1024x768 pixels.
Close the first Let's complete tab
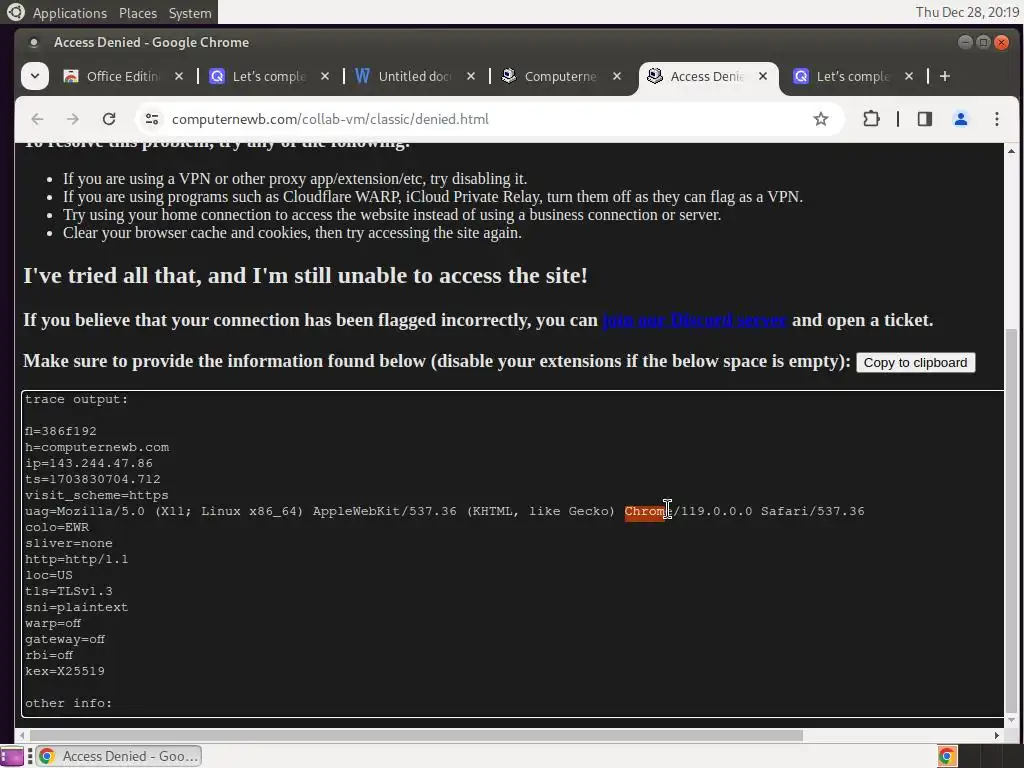click(x=325, y=76)
